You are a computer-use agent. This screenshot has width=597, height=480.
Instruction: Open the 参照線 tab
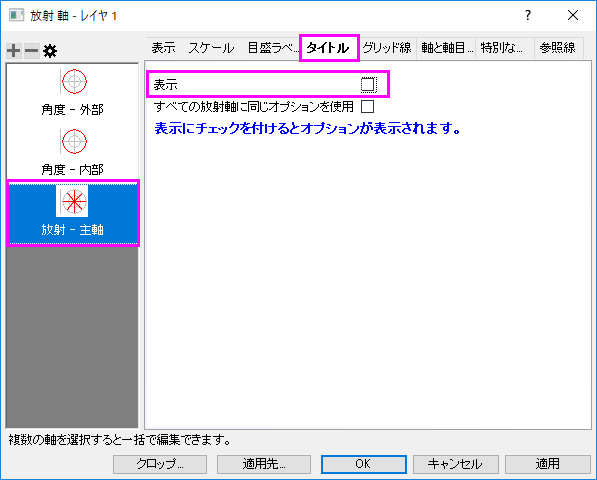(557, 48)
